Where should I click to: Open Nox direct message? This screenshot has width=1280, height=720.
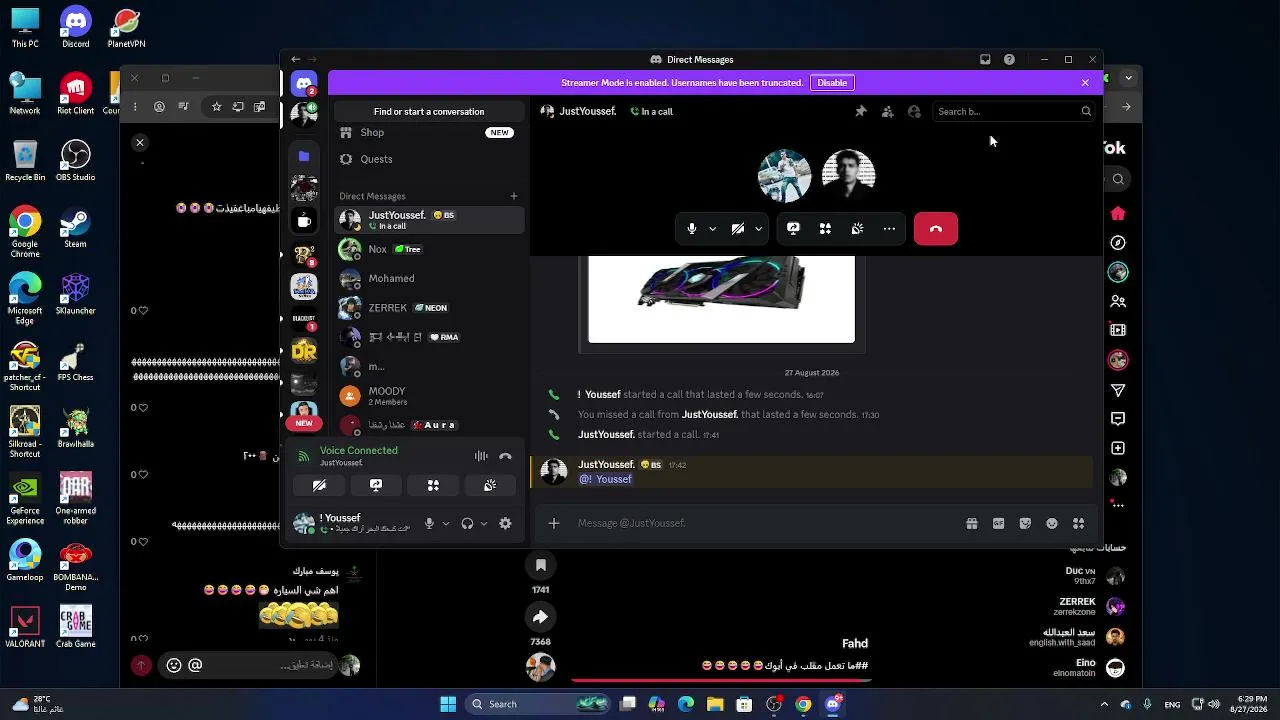(x=429, y=249)
